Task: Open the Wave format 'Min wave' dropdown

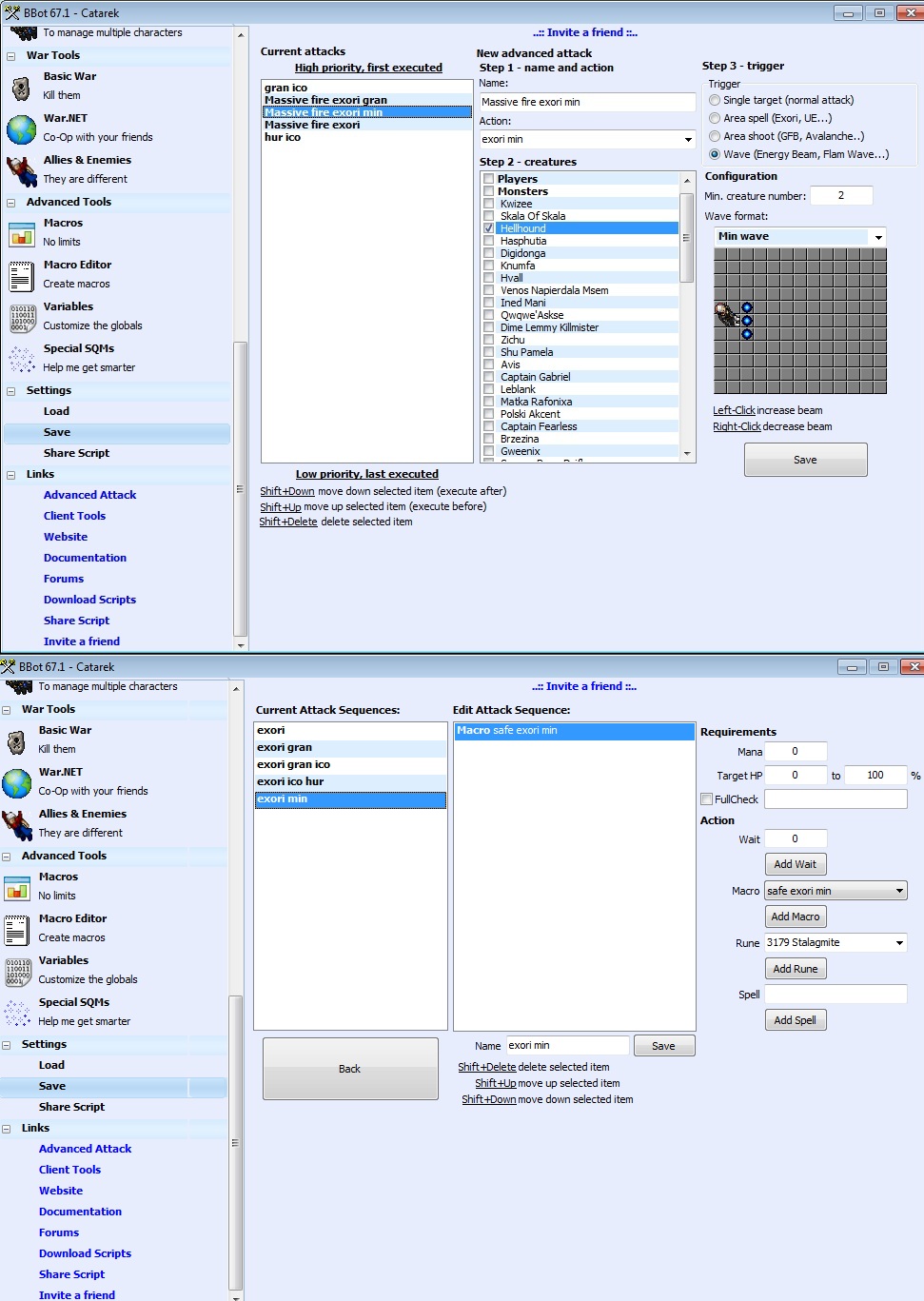Action: click(x=877, y=237)
